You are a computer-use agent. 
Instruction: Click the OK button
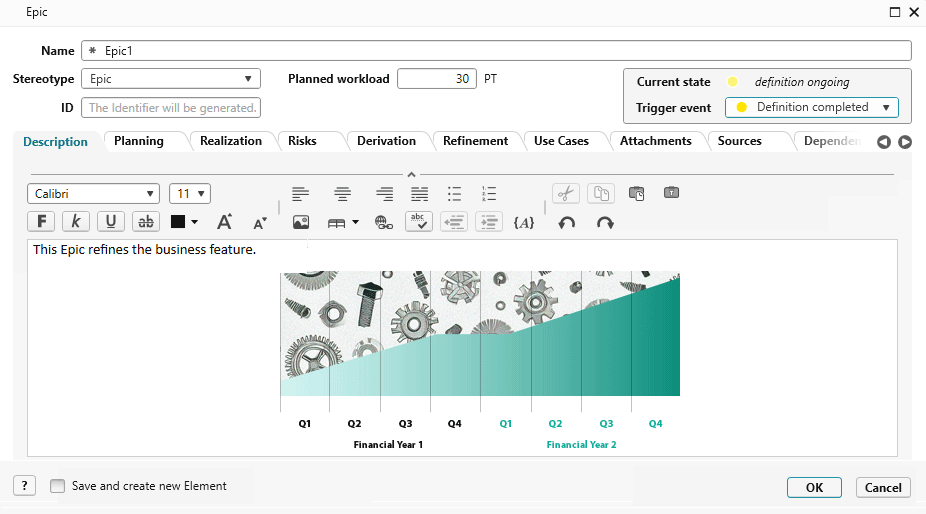(x=814, y=488)
